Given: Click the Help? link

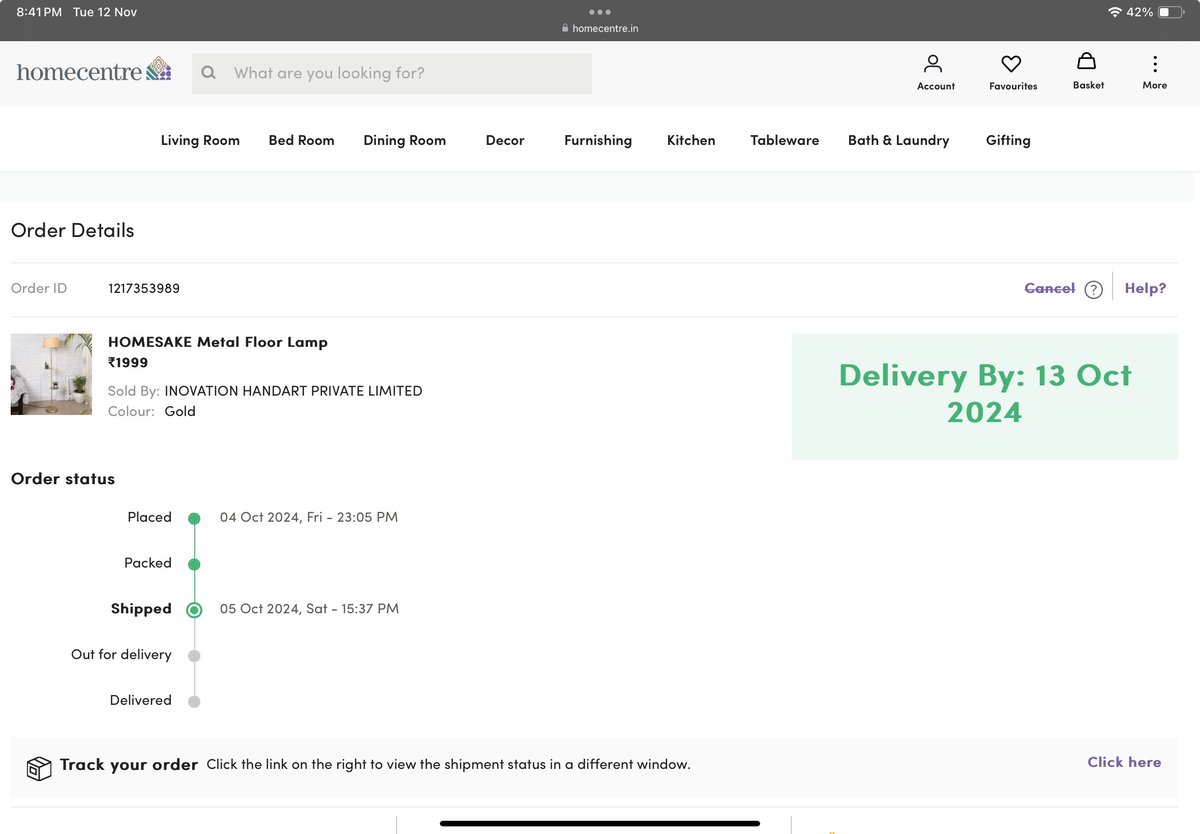Looking at the screenshot, I should coord(1145,288).
